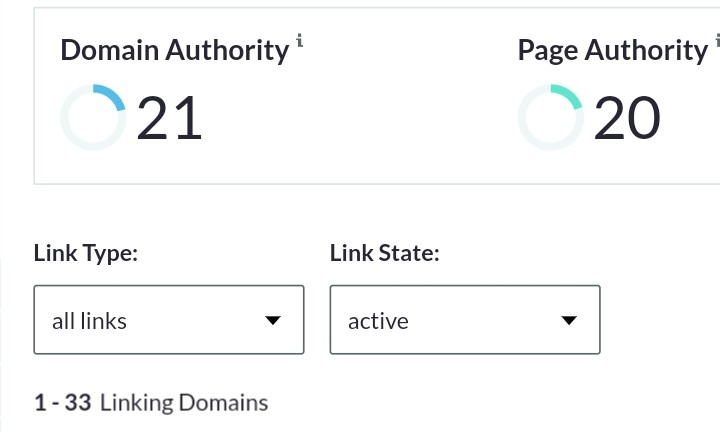This screenshot has width=720, height=432.
Task: Click the "Linking Domains" text
Action: click(184, 403)
